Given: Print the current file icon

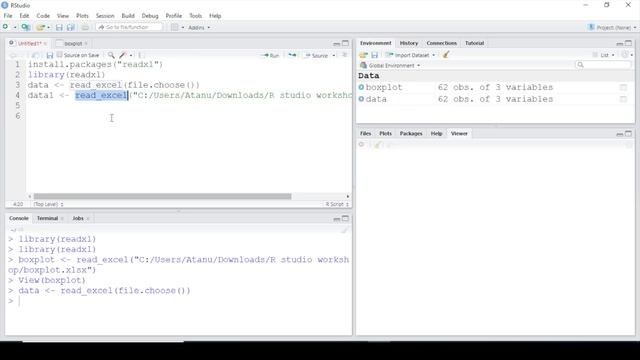Looking at the screenshot, I should click(x=85, y=27).
